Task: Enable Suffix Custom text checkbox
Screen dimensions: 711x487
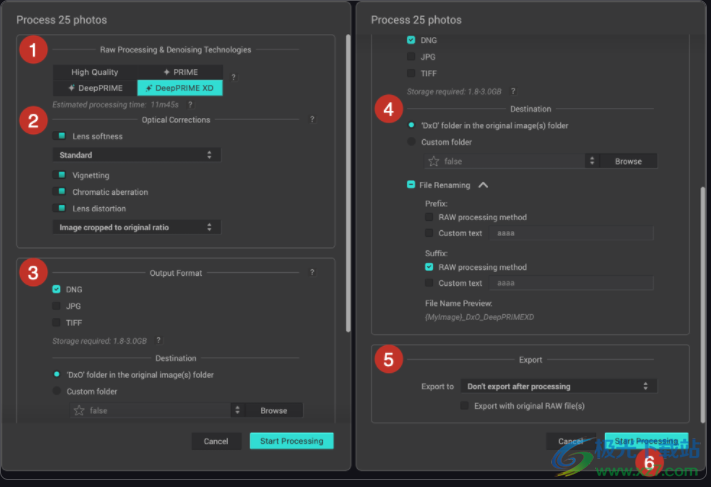Action: pyautogui.click(x=429, y=283)
